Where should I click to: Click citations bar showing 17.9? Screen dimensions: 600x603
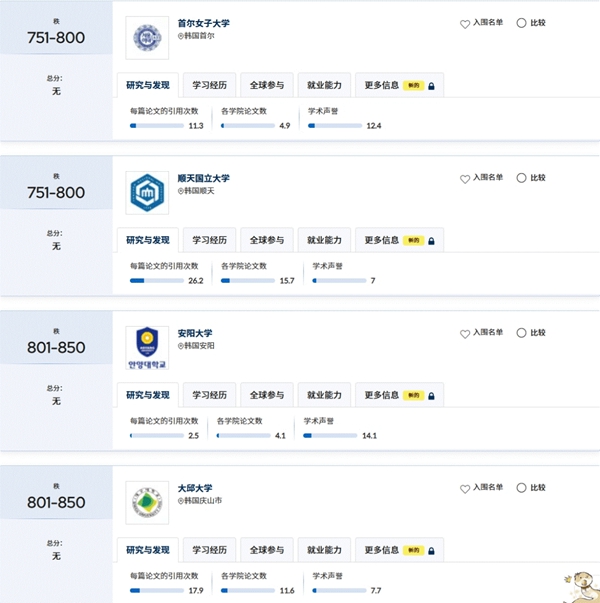pos(157,591)
